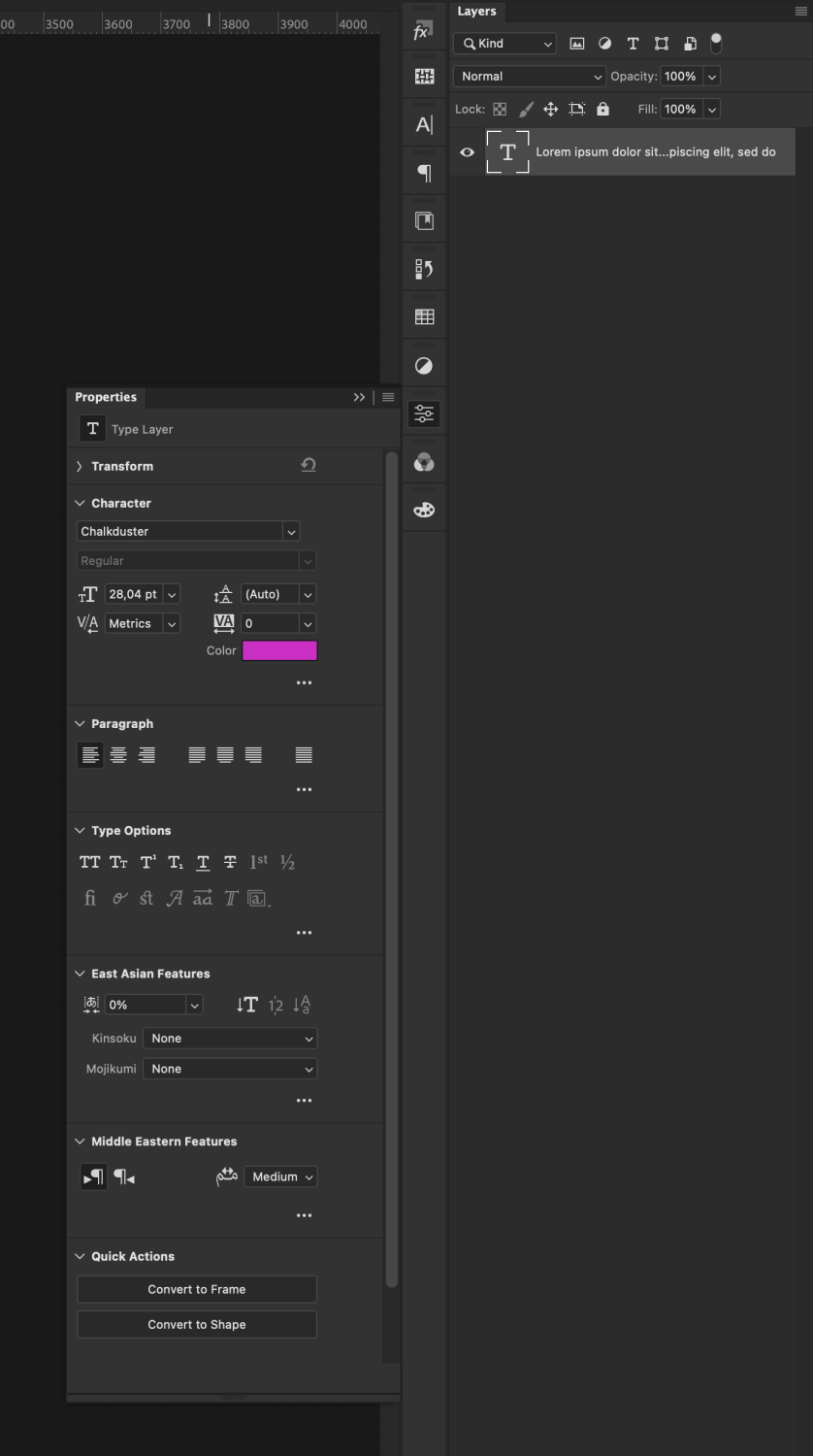Open the Medium justification dropdown
The width and height of the screenshot is (813, 1456).
[x=280, y=1177]
